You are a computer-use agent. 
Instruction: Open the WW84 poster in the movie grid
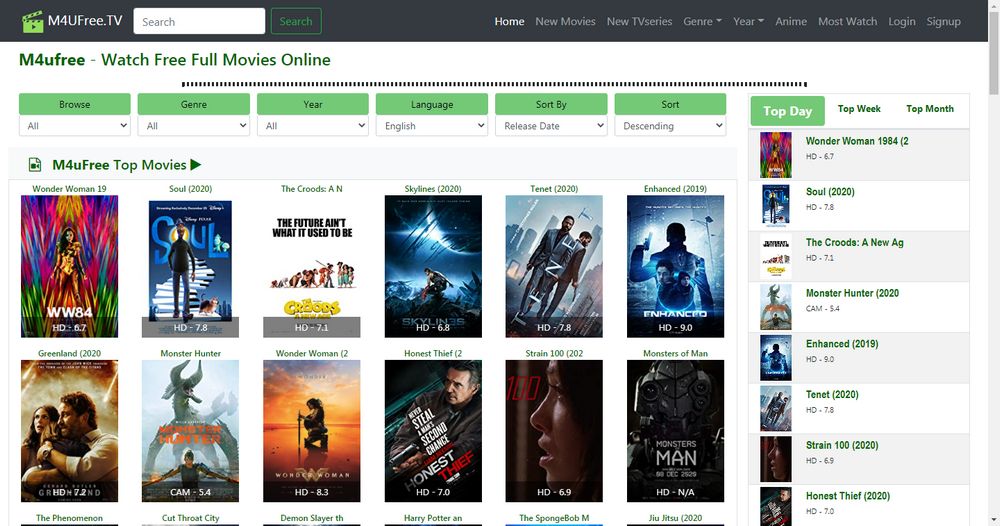70,267
